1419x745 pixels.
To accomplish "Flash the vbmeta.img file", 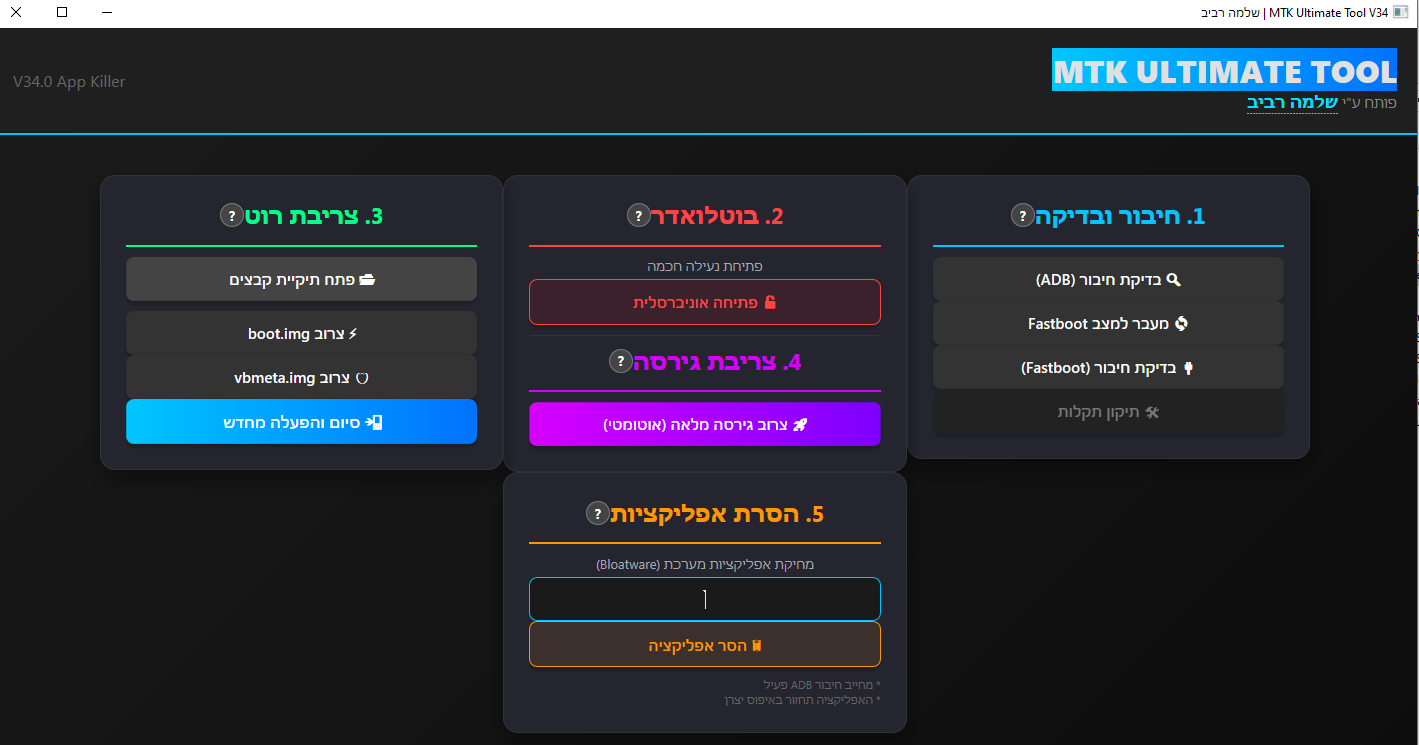I will (x=301, y=377).
